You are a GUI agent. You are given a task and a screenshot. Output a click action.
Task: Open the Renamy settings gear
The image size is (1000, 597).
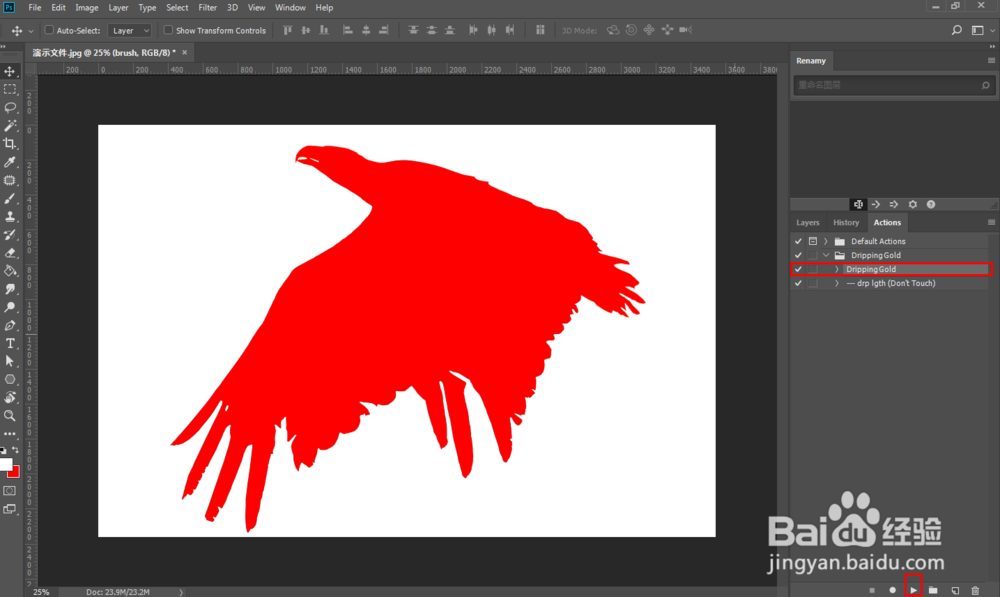[913, 205]
